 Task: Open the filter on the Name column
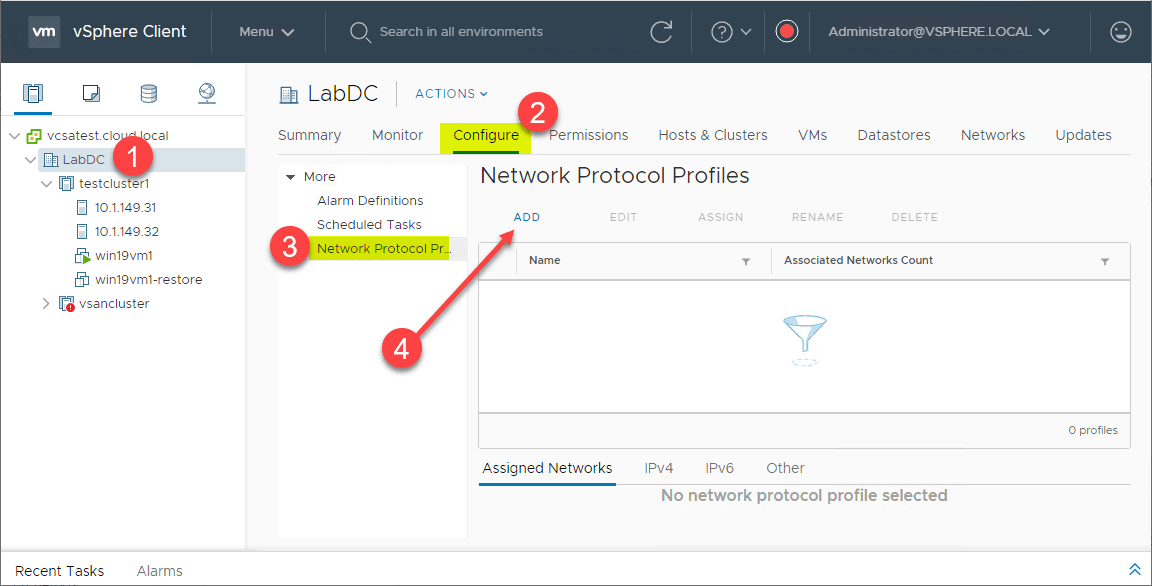745,261
